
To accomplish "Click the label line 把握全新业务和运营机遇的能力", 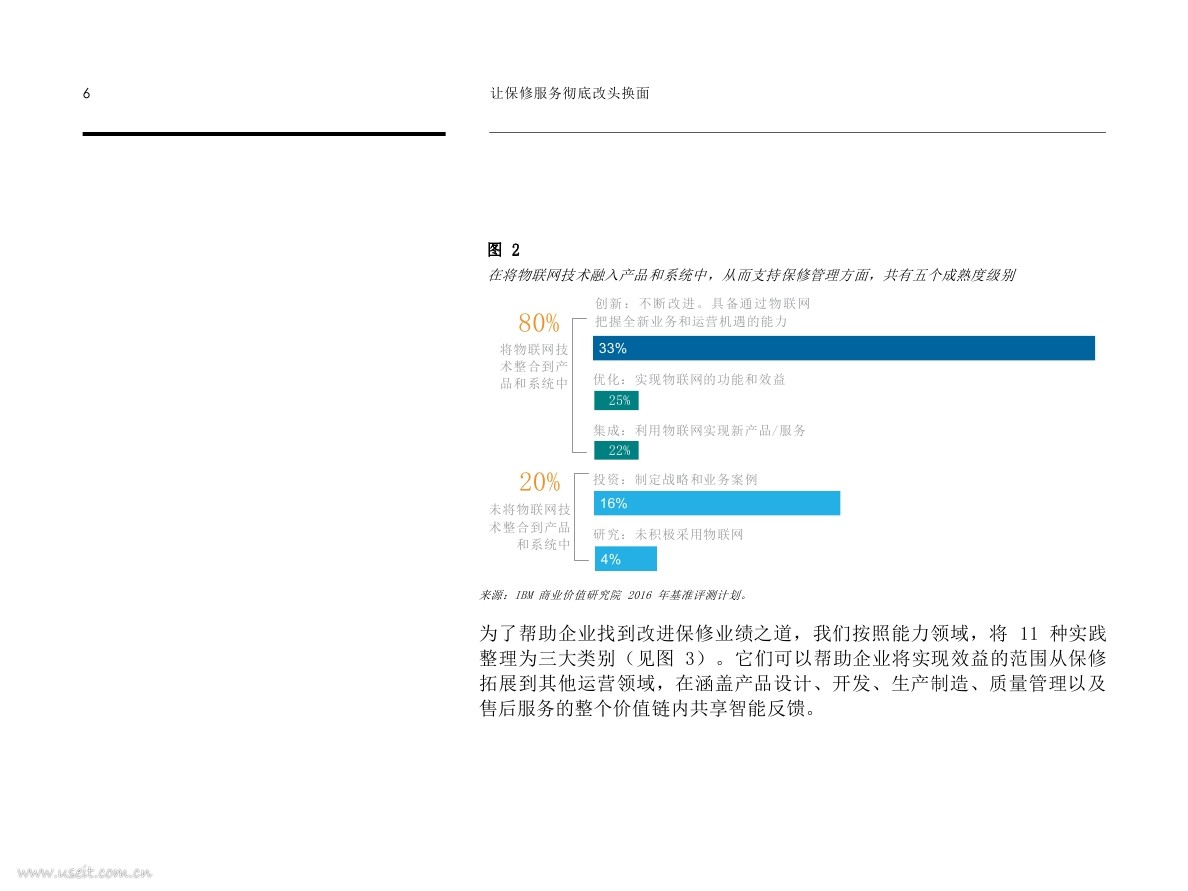I will click(x=691, y=322).
